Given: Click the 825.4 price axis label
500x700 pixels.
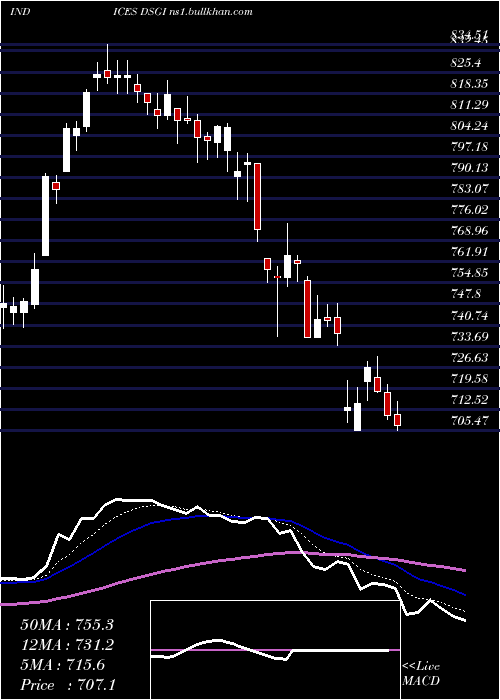Looking at the screenshot, I should click(x=466, y=63).
